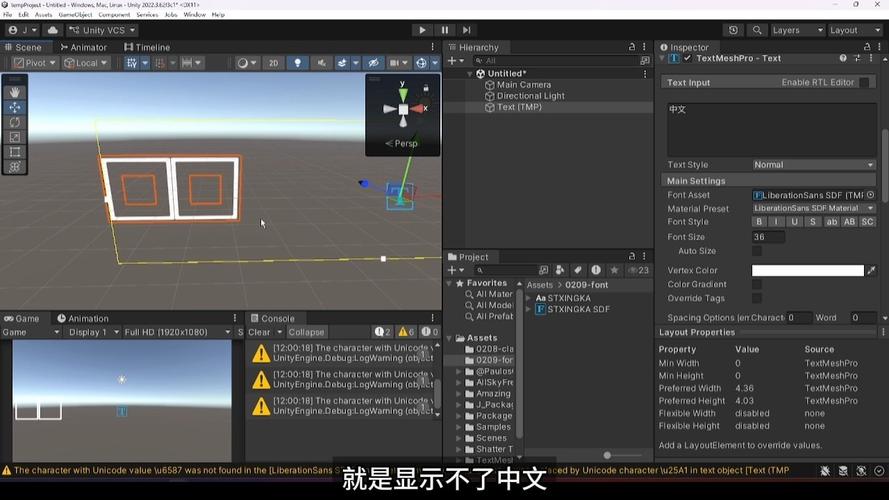Open the Layout dropdown
The image size is (889, 500).
click(x=855, y=30)
